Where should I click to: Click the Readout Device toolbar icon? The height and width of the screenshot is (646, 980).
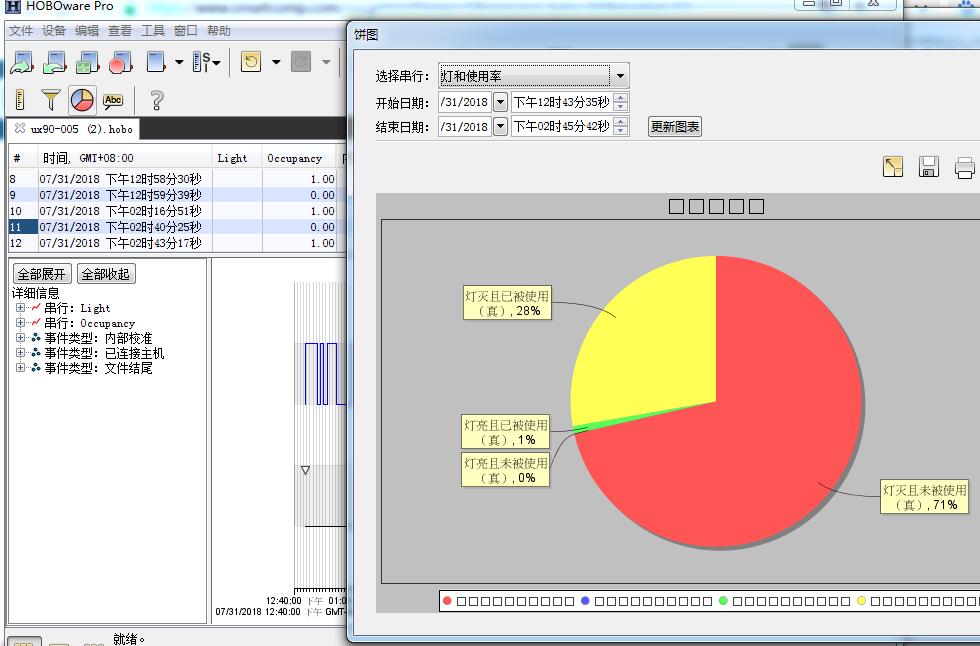(x=55, y=63)
